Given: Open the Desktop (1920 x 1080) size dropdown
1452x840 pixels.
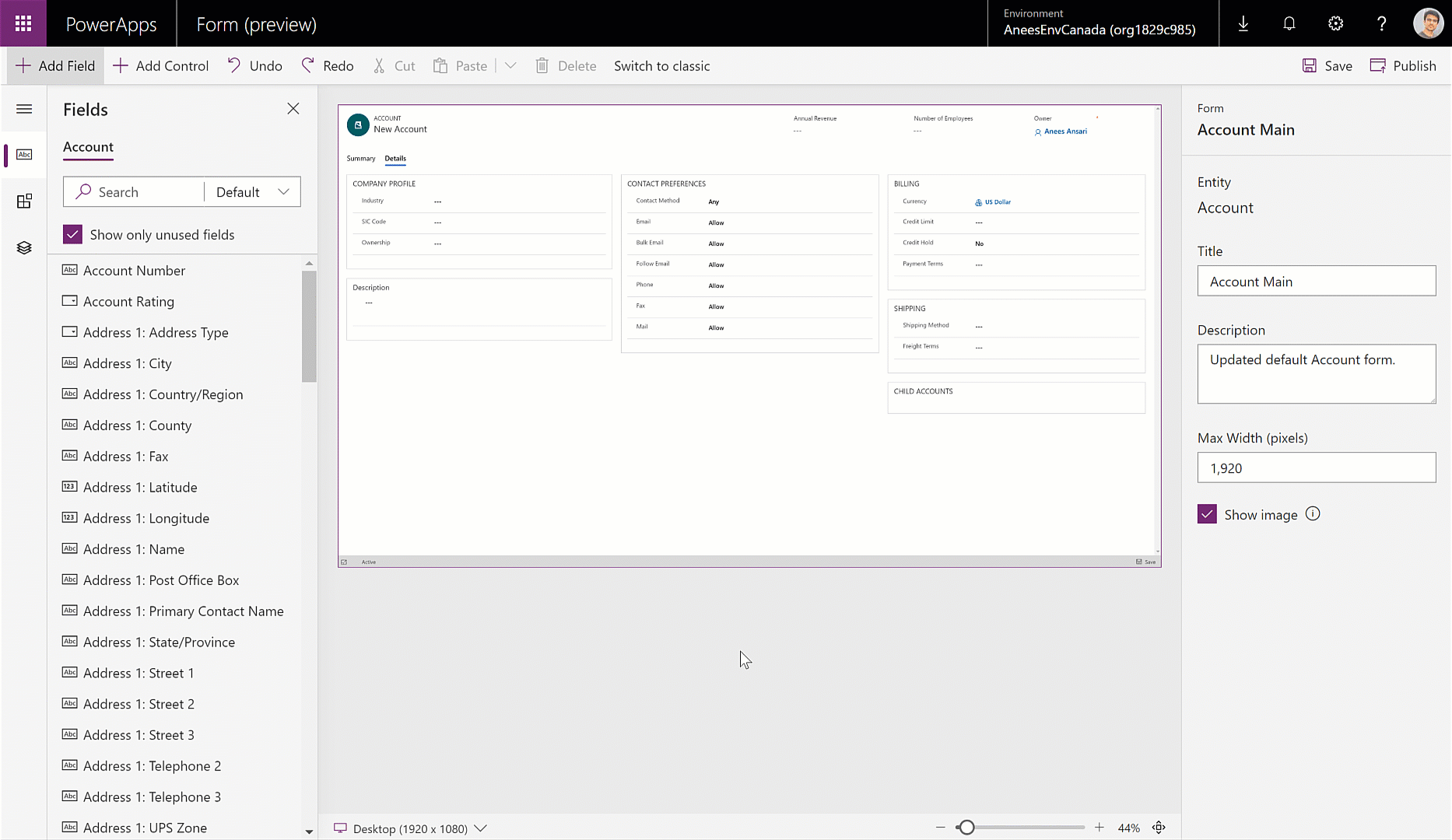Looking at the screenshot, I should (x=410, y=828).
